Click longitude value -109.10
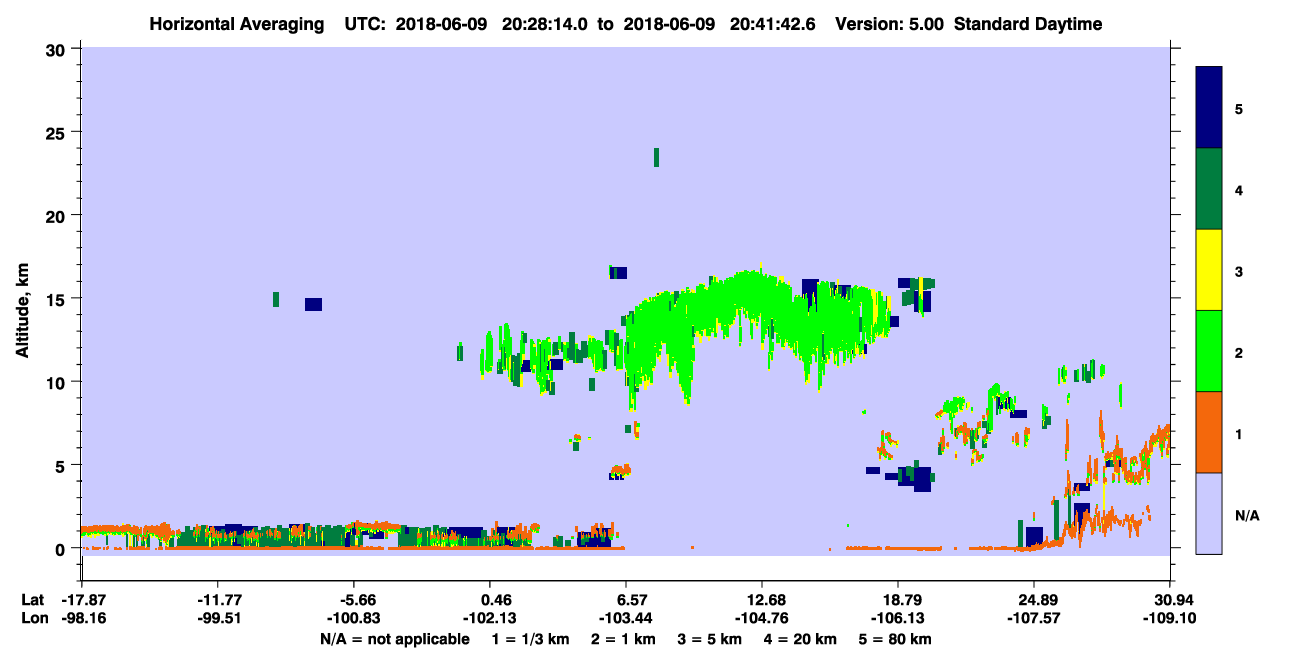 tap(1170, 618)
